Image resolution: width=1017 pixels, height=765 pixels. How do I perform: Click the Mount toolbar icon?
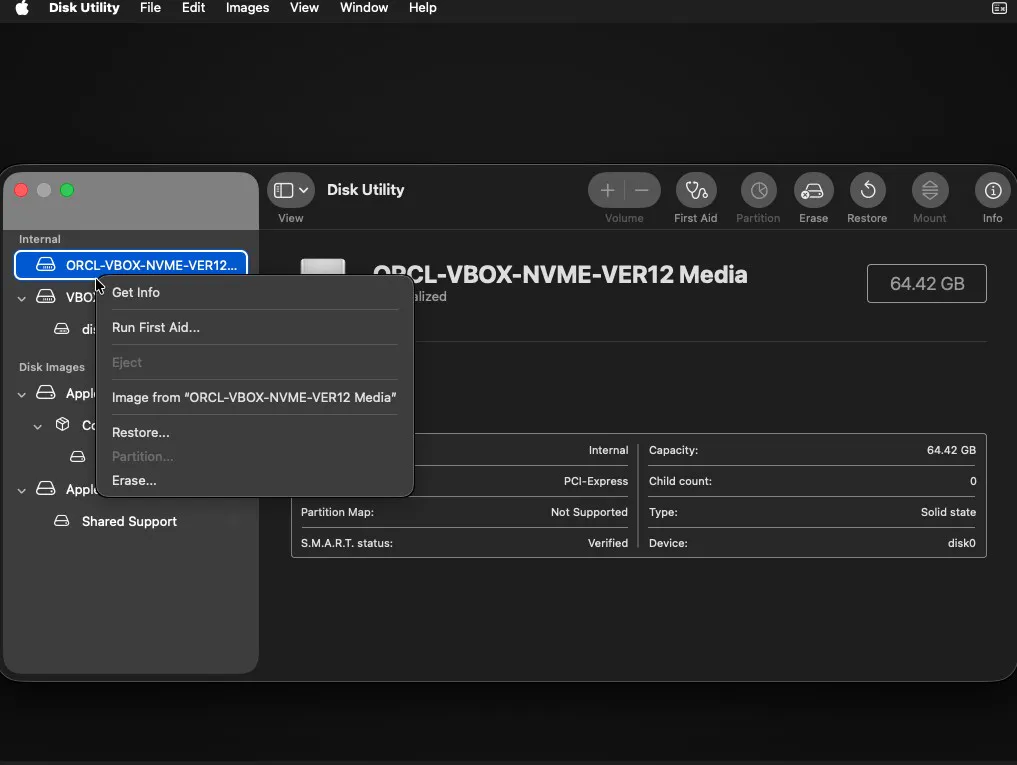[929, 190]
